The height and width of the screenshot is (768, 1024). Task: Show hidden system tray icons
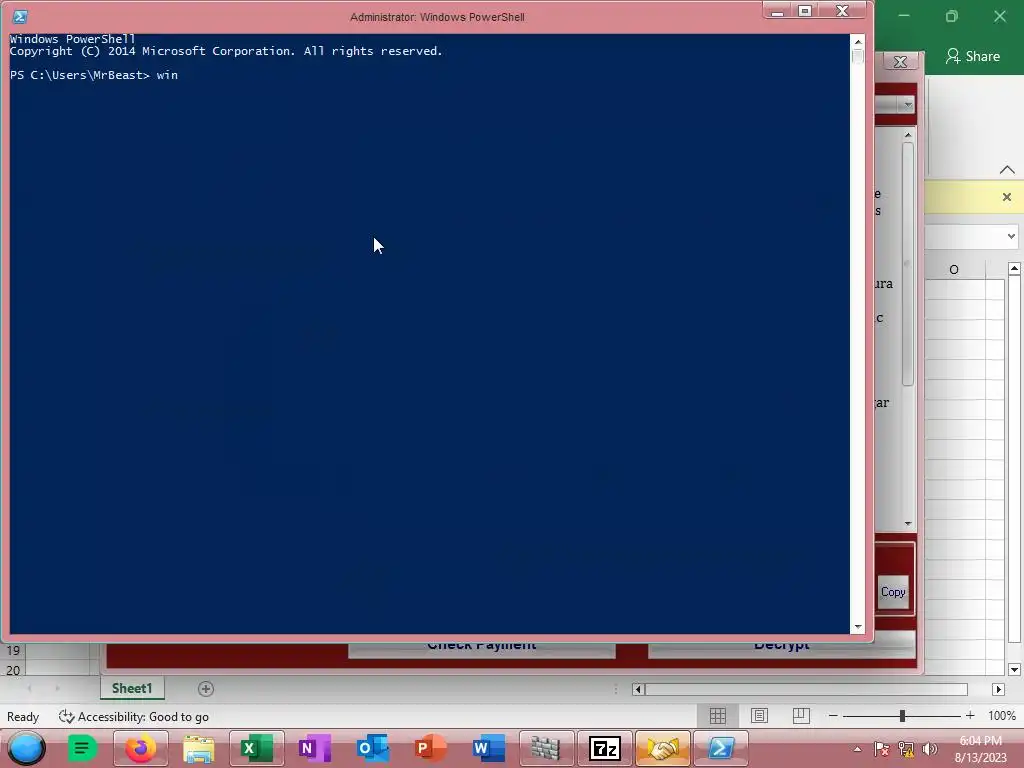pos(857,749)
